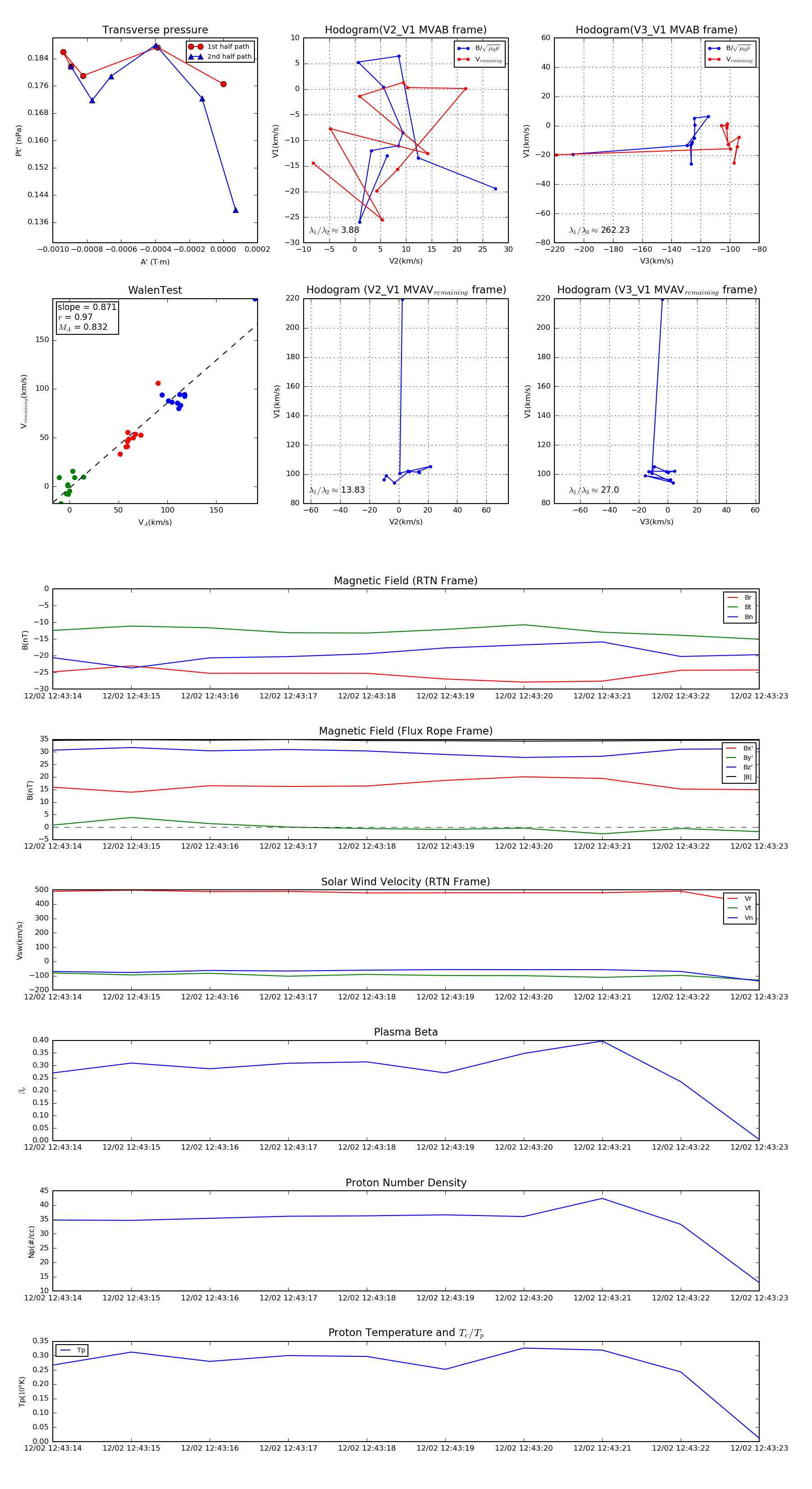Click the 'Hodogram (V3_V1 MVAV remaining frame)' title
The image size is (812, 1489).
656,290
